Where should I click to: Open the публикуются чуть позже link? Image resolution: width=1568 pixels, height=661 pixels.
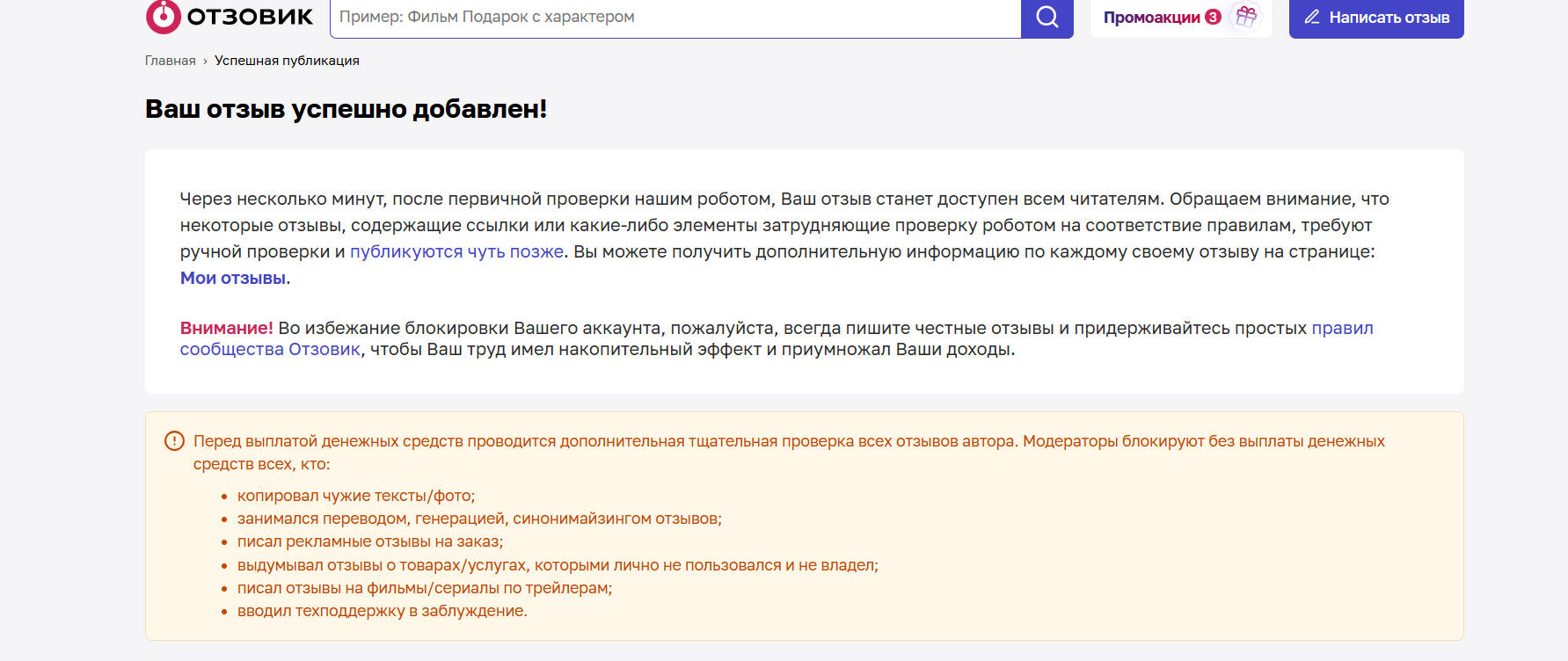click(456, 251)
